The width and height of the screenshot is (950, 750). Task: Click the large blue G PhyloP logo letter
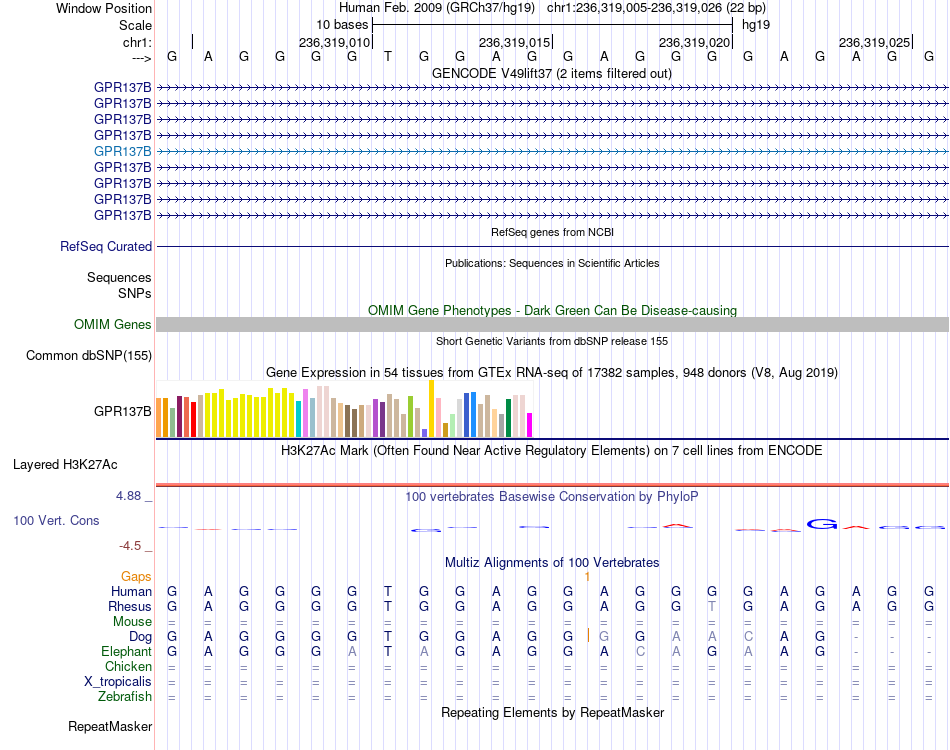822,524
